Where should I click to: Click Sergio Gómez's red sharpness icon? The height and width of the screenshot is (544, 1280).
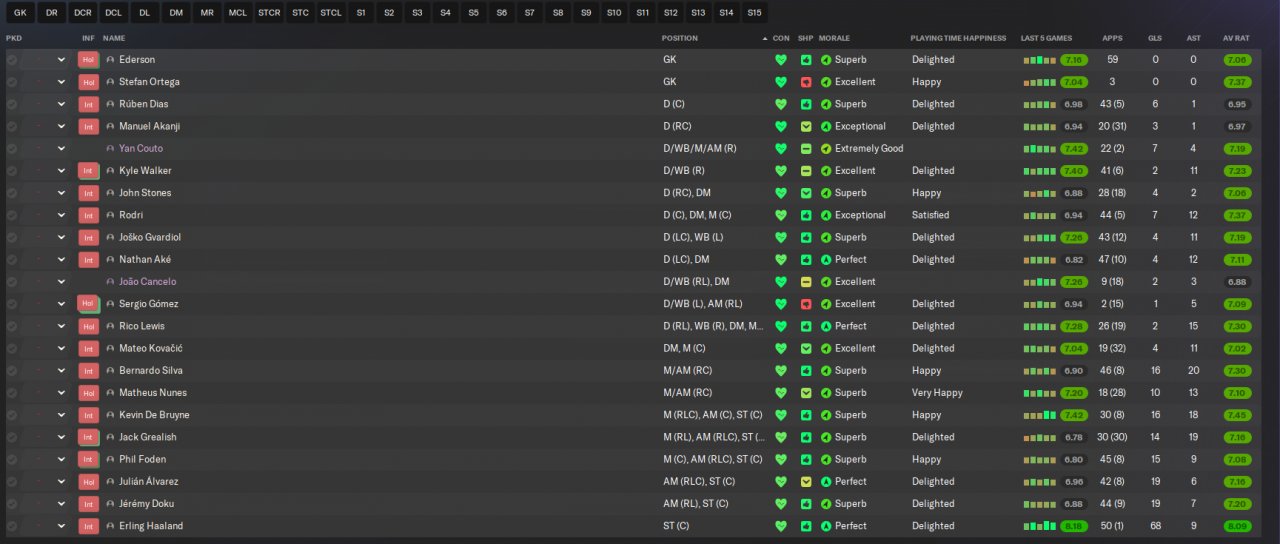(x=806, y=304)
